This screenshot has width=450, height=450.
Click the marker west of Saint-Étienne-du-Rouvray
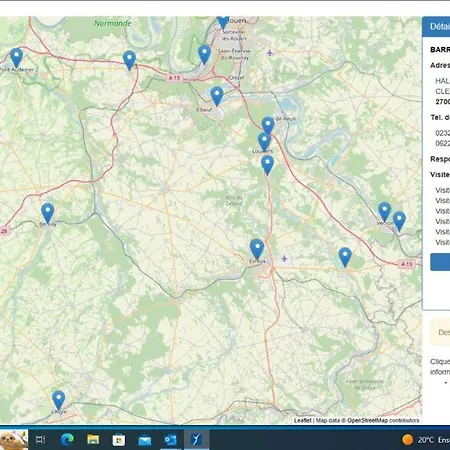tap(204, 54)
